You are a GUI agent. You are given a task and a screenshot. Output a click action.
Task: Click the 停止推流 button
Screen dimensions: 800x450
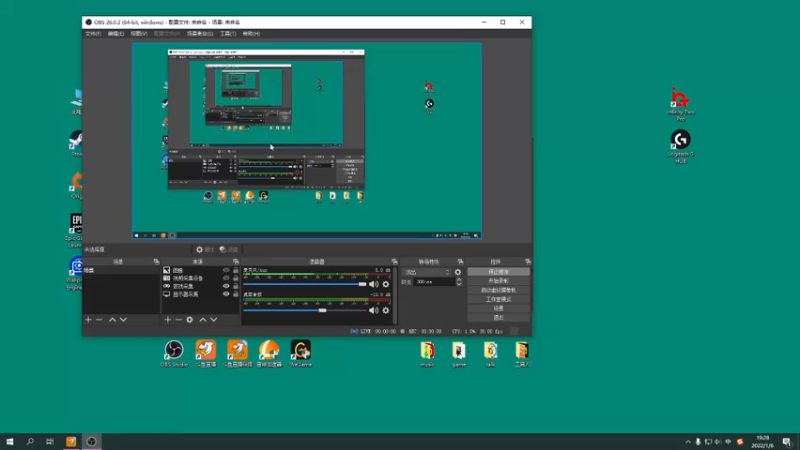498,272
